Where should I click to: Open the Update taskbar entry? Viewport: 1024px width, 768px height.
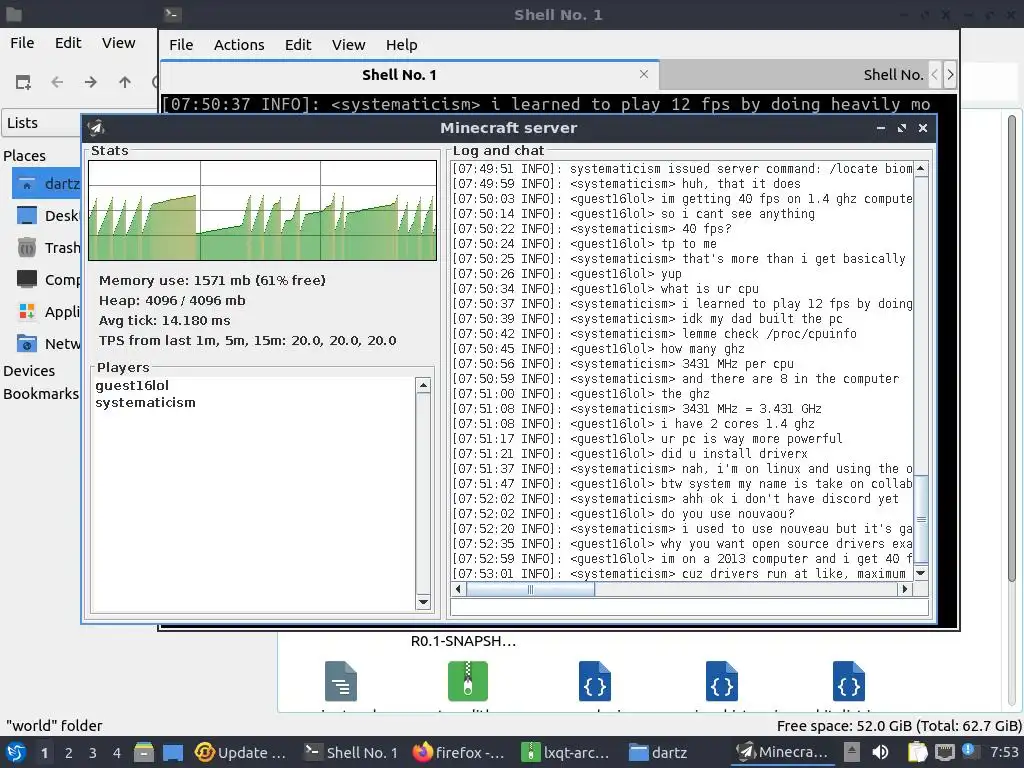[x=241, y=753]
